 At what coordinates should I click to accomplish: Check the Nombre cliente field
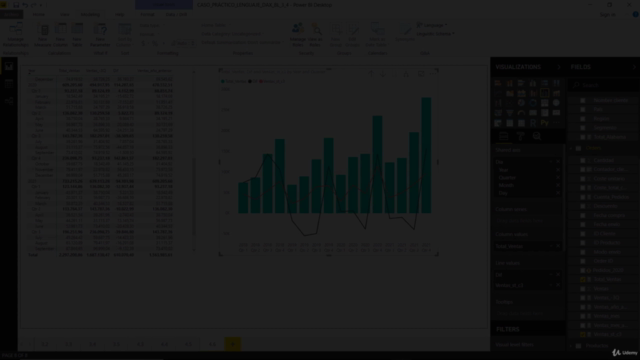(583, 100)
